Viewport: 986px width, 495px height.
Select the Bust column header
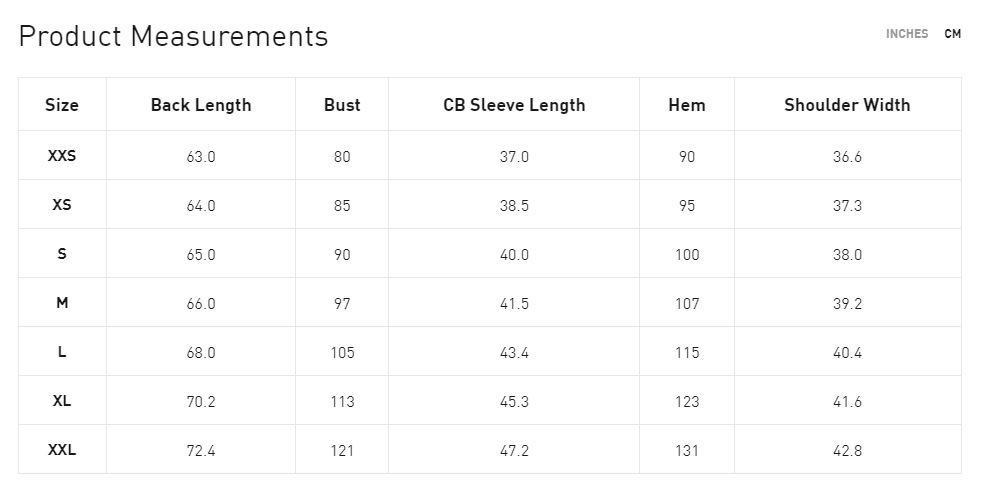342,105
